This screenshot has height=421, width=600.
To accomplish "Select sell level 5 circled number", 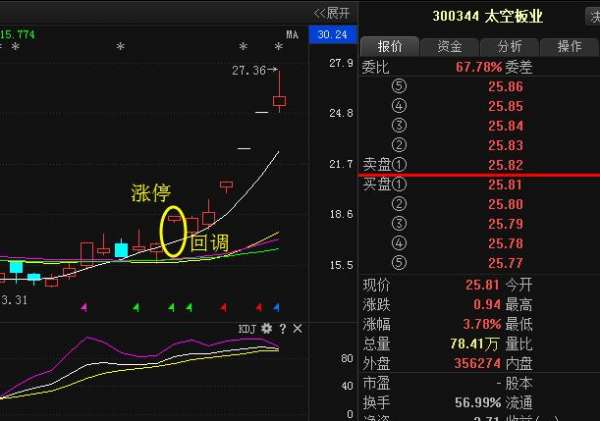I will point(400,87).
